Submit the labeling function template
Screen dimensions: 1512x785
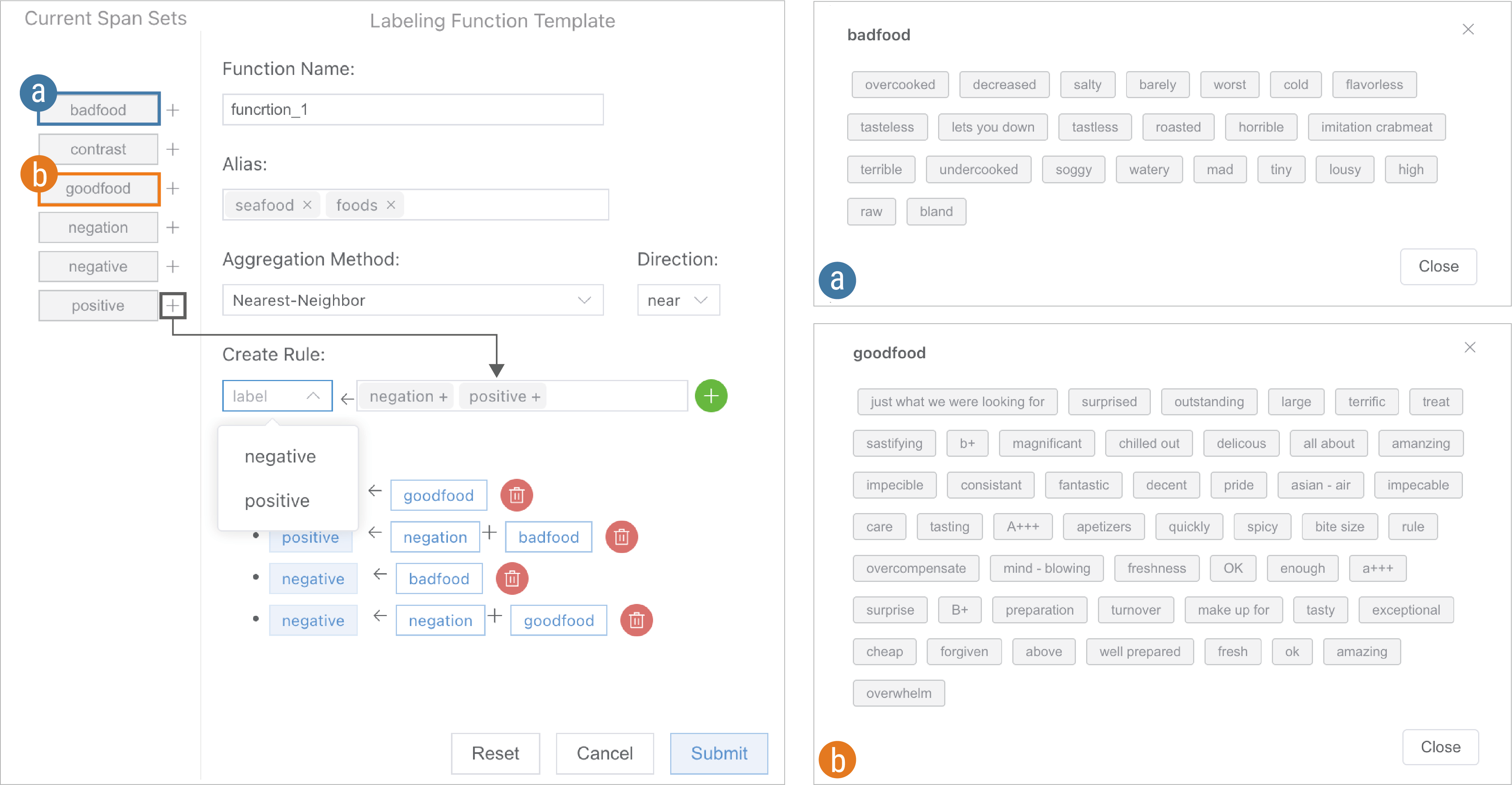(719, 753)
